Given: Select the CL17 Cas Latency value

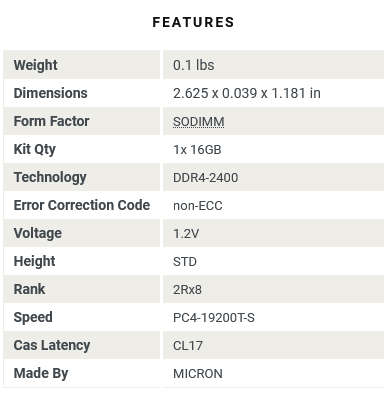Looking at the screenshot, I should pyautogui.click(x=188, y=346).
